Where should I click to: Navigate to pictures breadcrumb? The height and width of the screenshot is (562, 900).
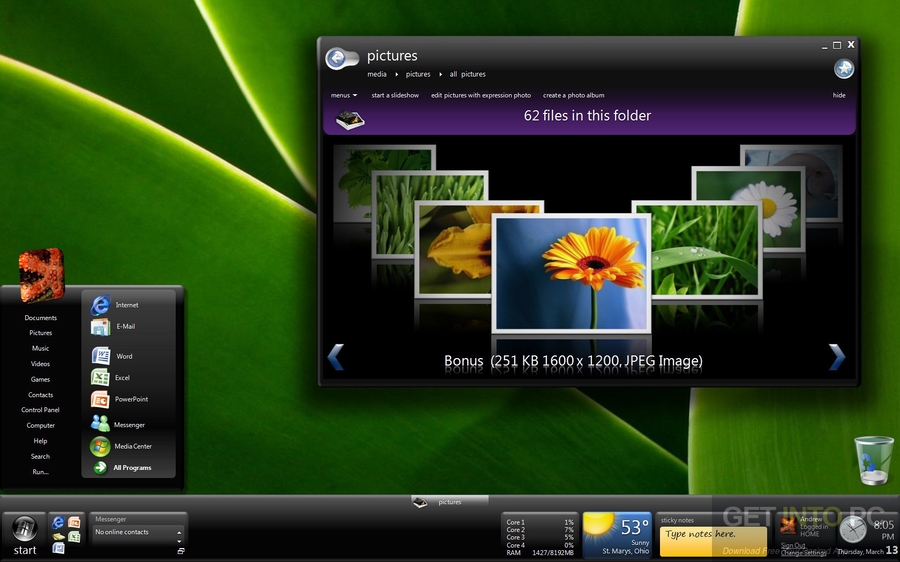(418, 74)
